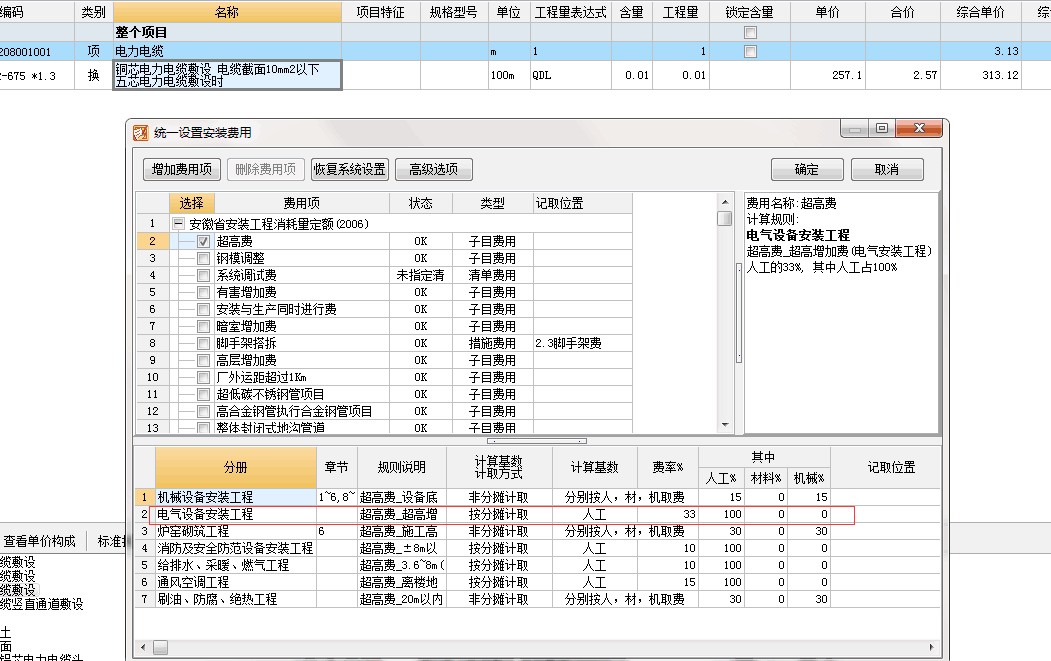
Task: Click the 分册 column header
Action: click(236, 467)
